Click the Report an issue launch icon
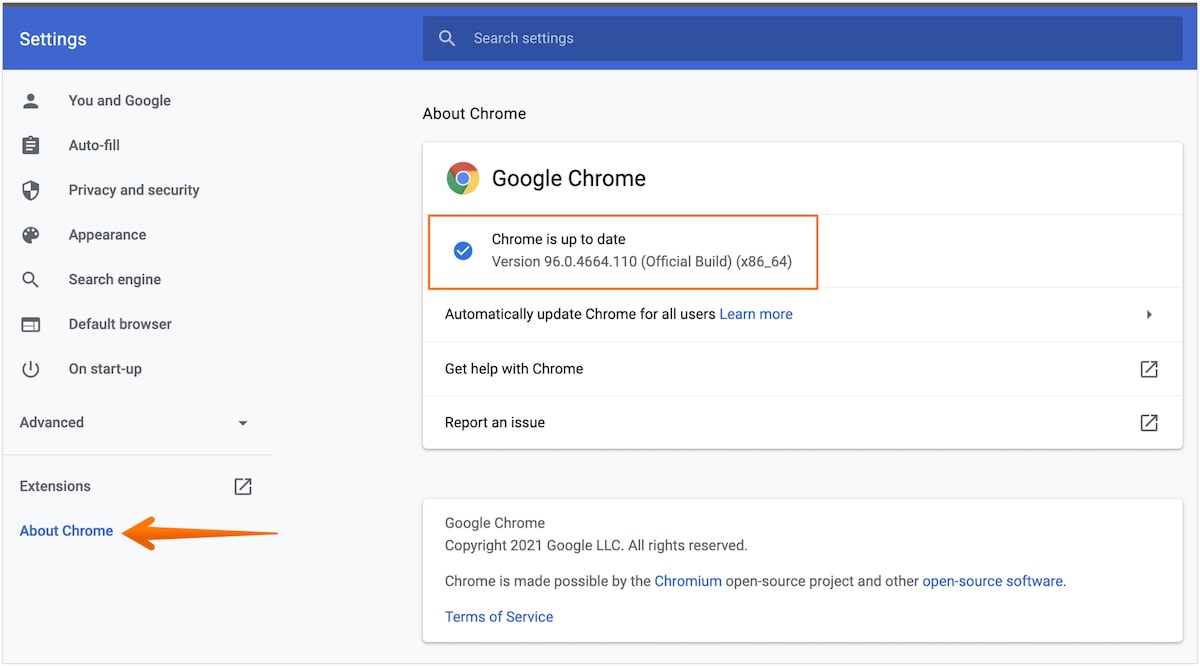Image resolution: width=1200 pixels, height=666 pixels. point(1148,422)
